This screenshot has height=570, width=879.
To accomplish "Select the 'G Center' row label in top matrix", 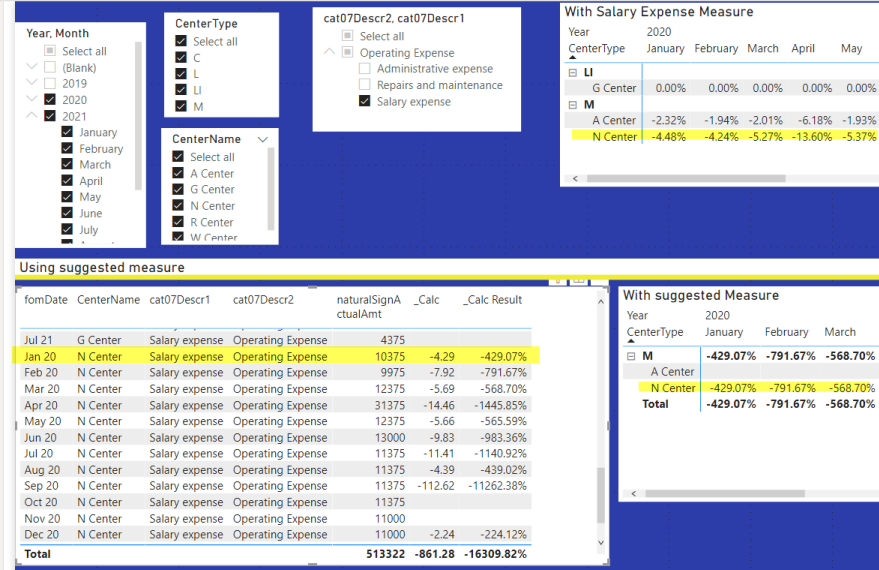I will point(614,88).
